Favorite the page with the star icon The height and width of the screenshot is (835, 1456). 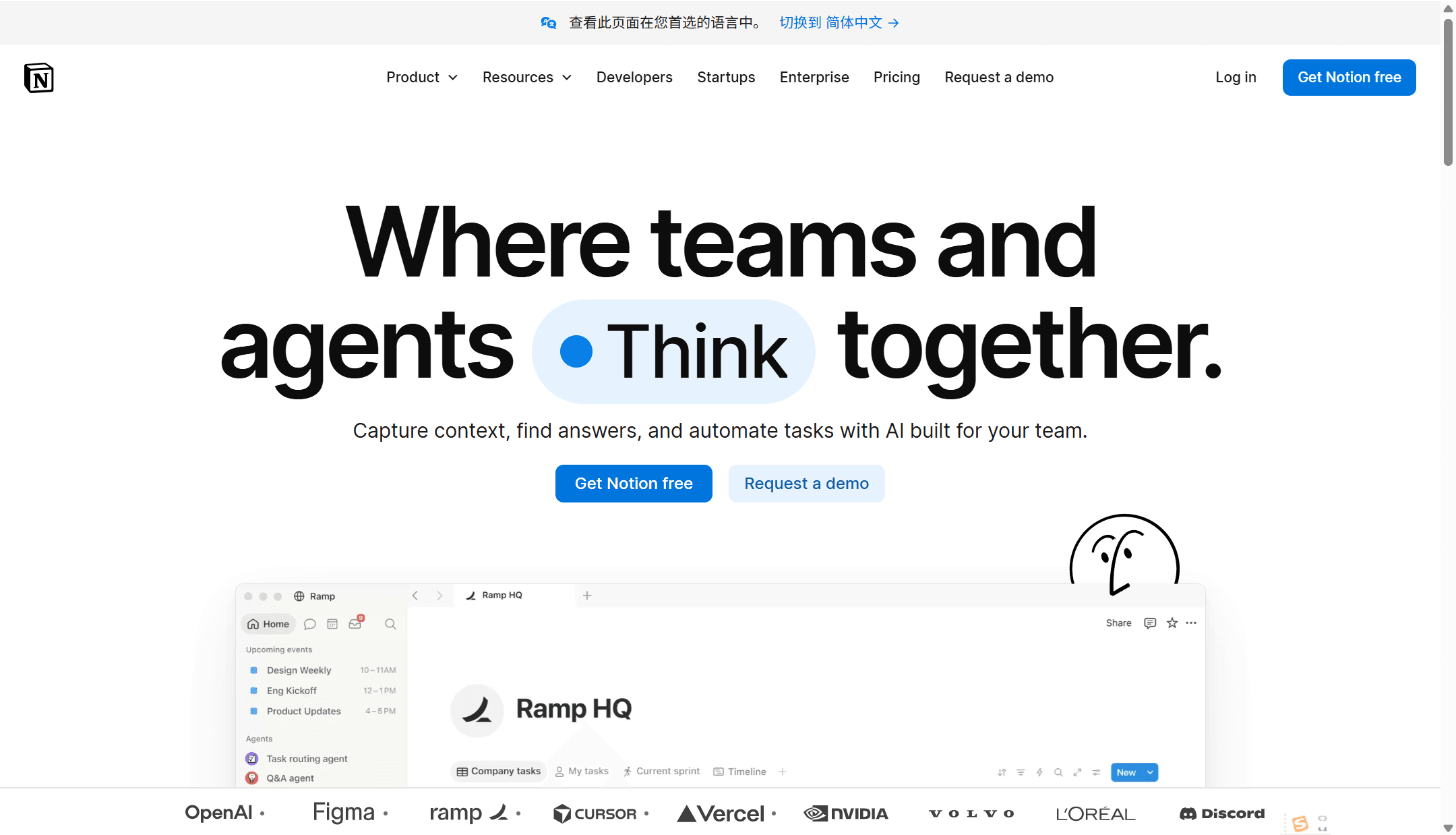tap(1172, 623)
